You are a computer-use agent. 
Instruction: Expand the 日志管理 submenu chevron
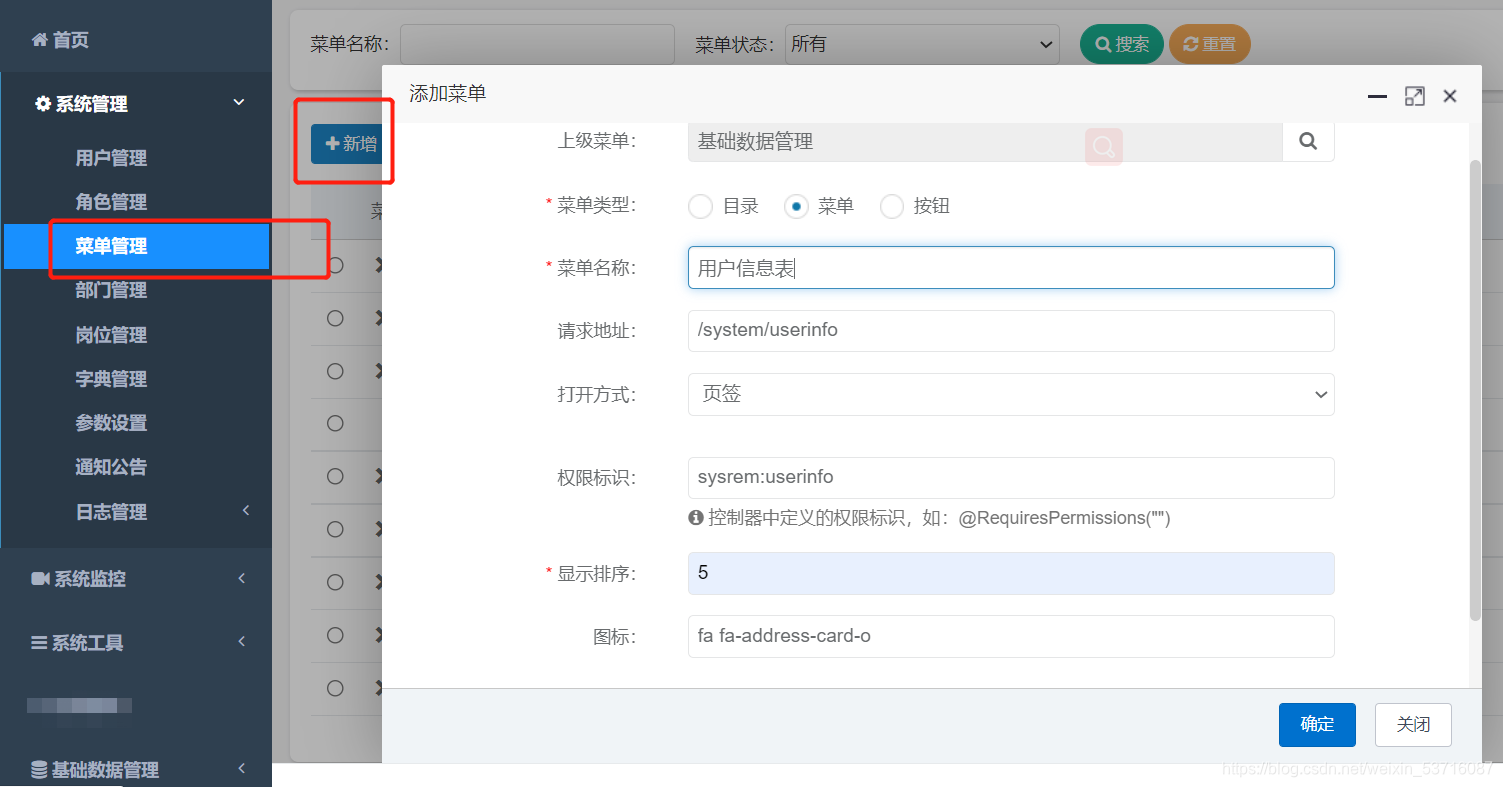246,511
